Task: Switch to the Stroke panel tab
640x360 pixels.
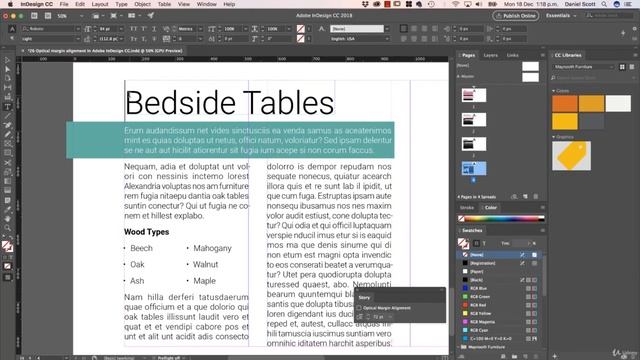Action: [x=467, y=208]
